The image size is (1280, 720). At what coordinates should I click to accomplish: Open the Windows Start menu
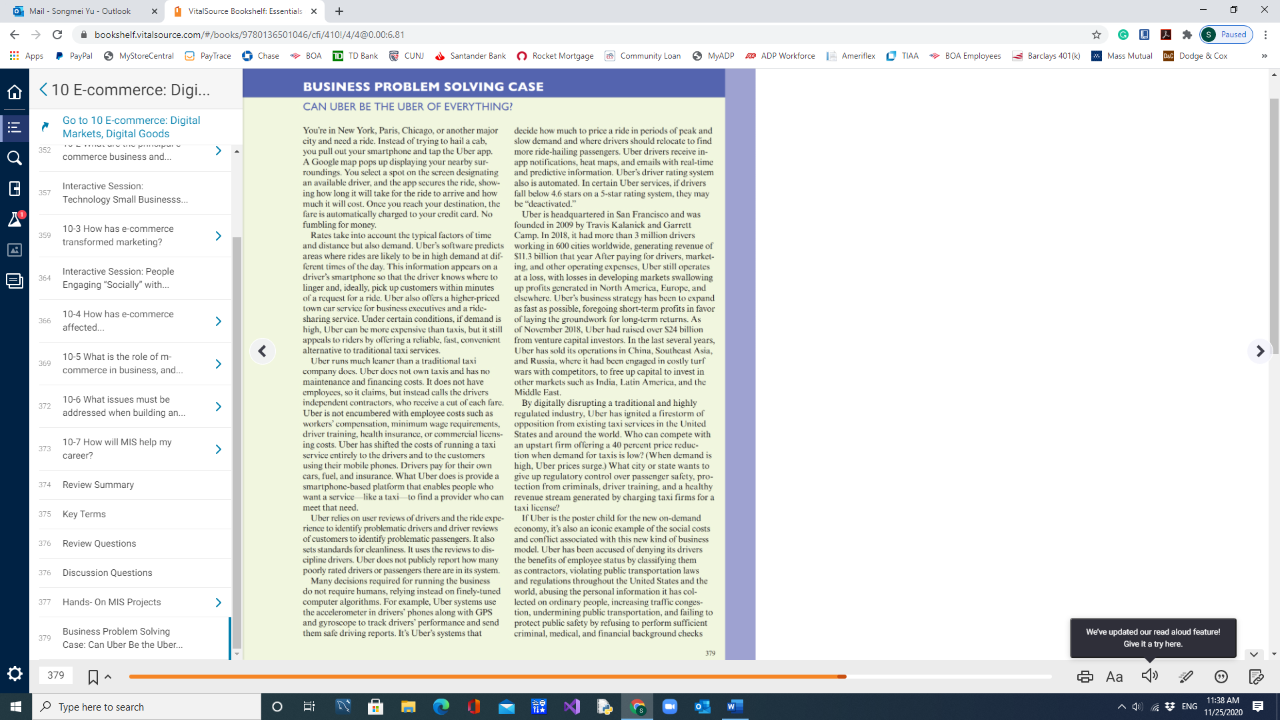coord(15,707)
